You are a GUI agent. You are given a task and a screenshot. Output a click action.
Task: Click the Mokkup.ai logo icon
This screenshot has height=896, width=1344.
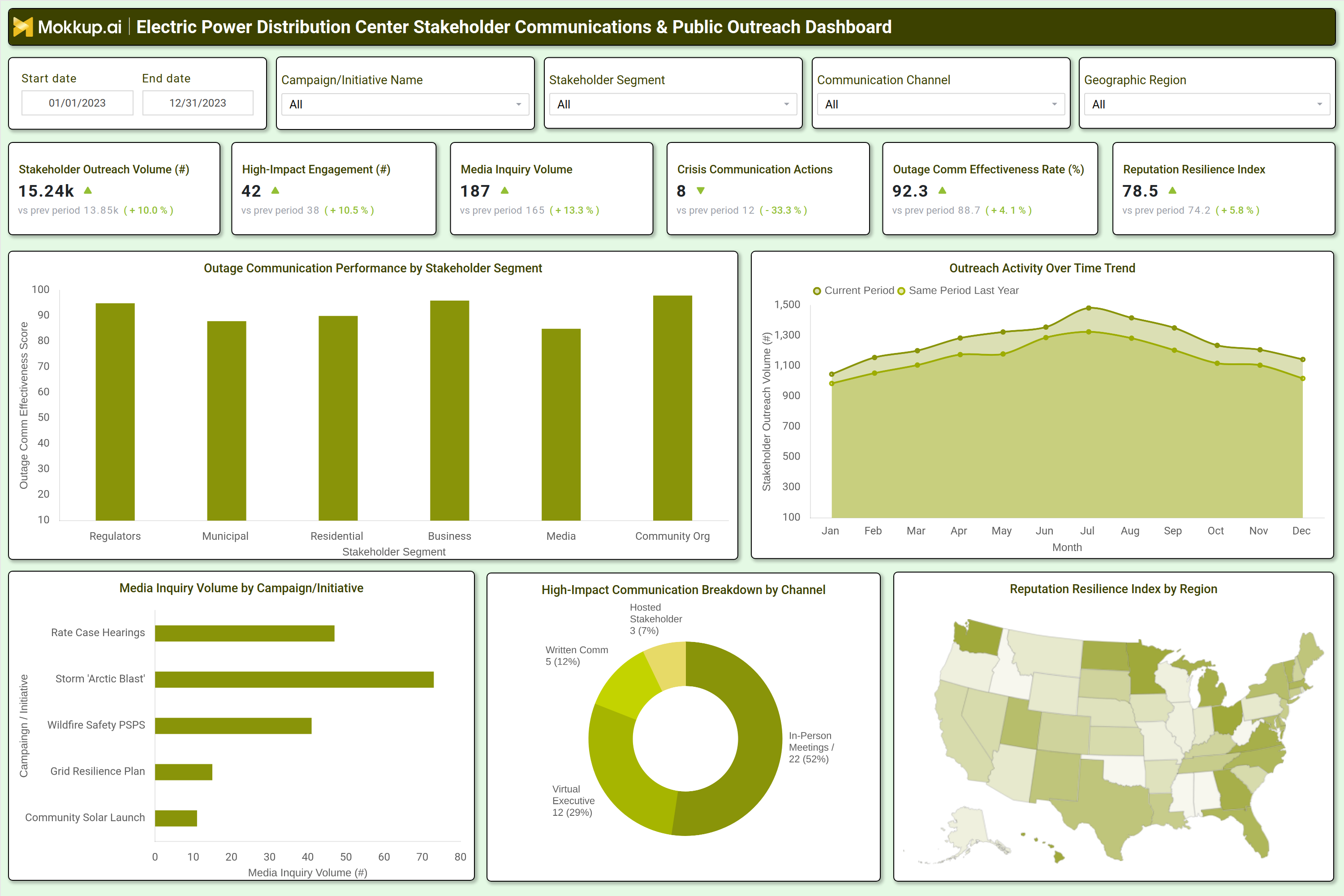(23, 27)
